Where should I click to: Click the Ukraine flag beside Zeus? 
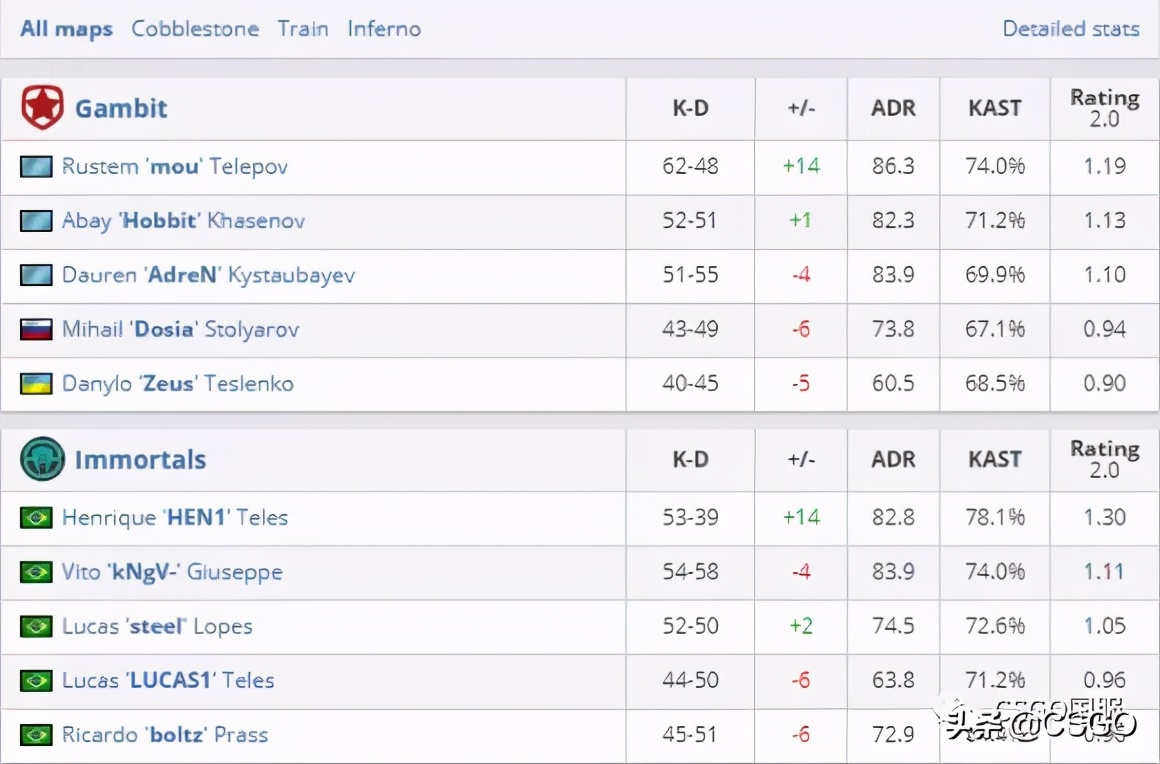point(36,383)
